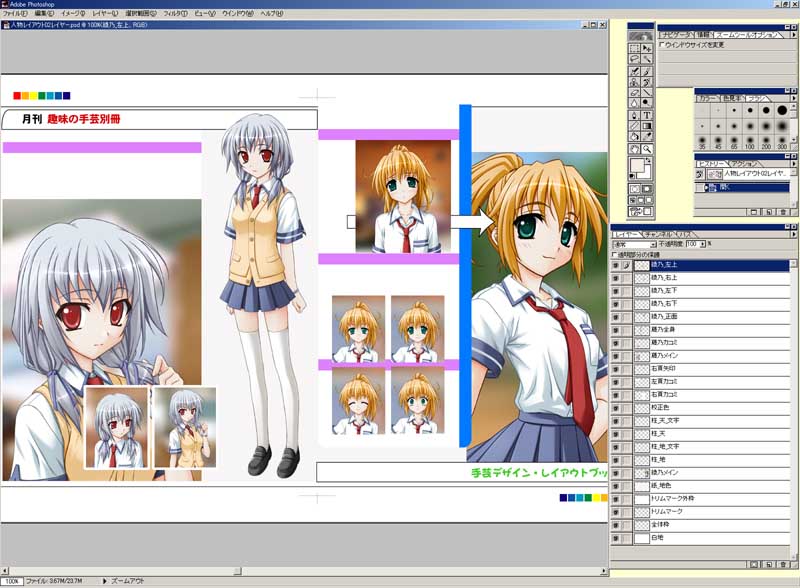Select the Paint Bucket tool

634,137
